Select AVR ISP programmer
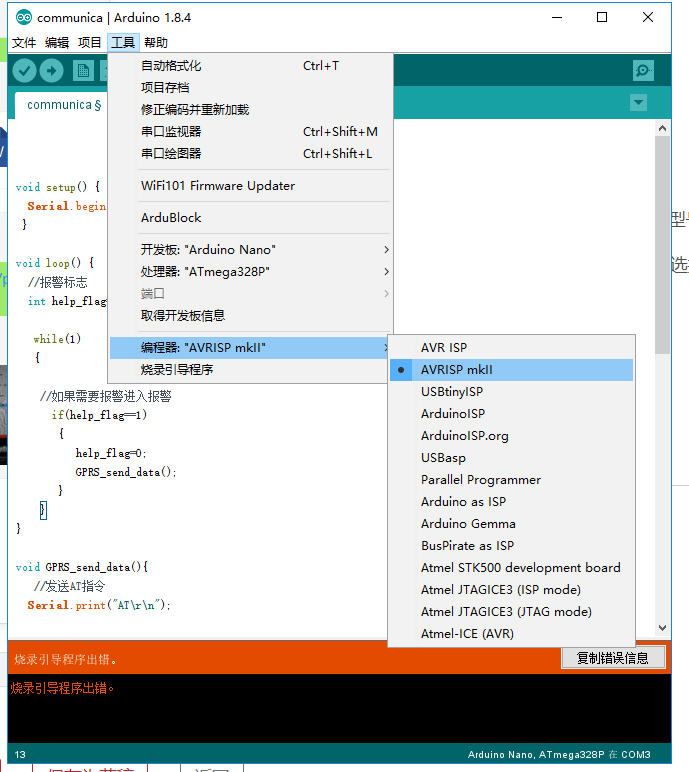The width and height of the screenshot is (689, 772). click(x=511, y=348)
